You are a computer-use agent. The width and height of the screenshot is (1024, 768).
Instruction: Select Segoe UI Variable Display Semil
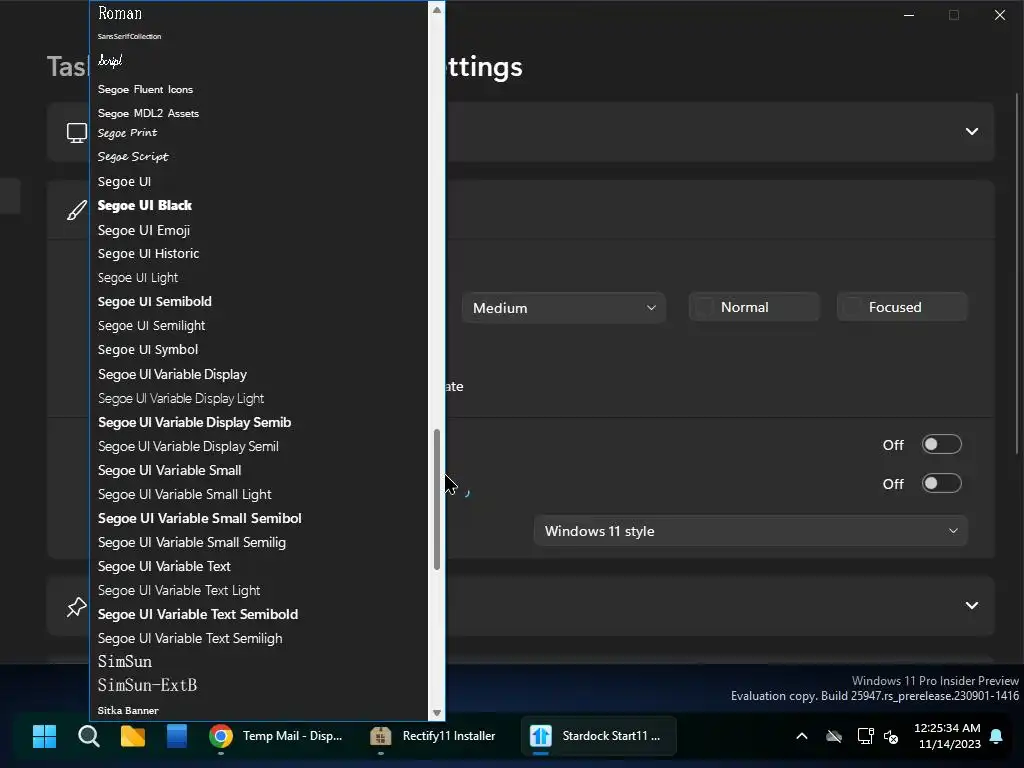pos(259,447)
